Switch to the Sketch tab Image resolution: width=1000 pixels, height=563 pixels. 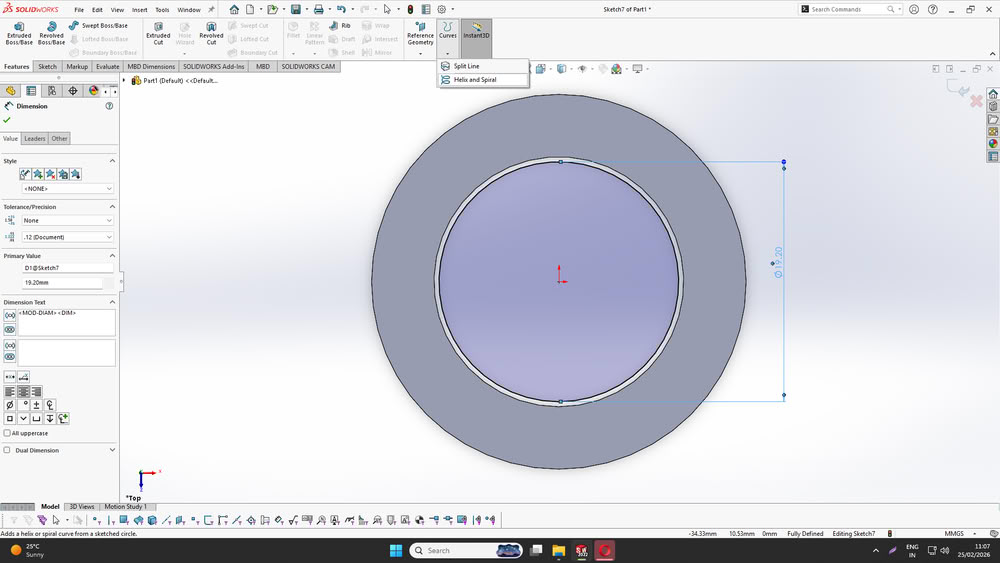click(x=47, y=66)
